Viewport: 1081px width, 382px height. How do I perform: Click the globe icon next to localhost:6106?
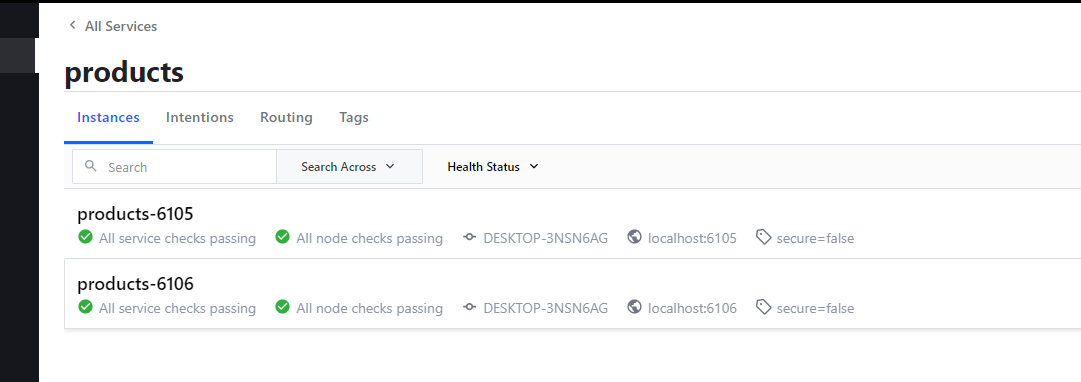[635, 307]
